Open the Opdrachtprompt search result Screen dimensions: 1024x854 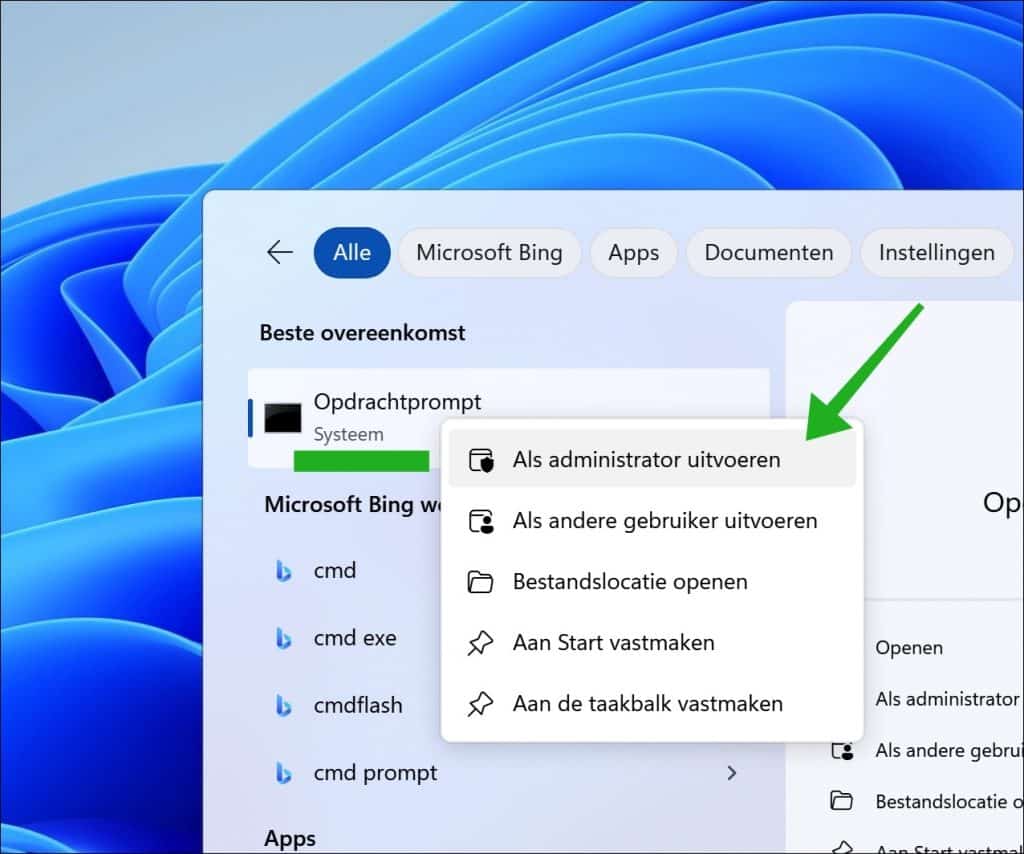[509, 418]
